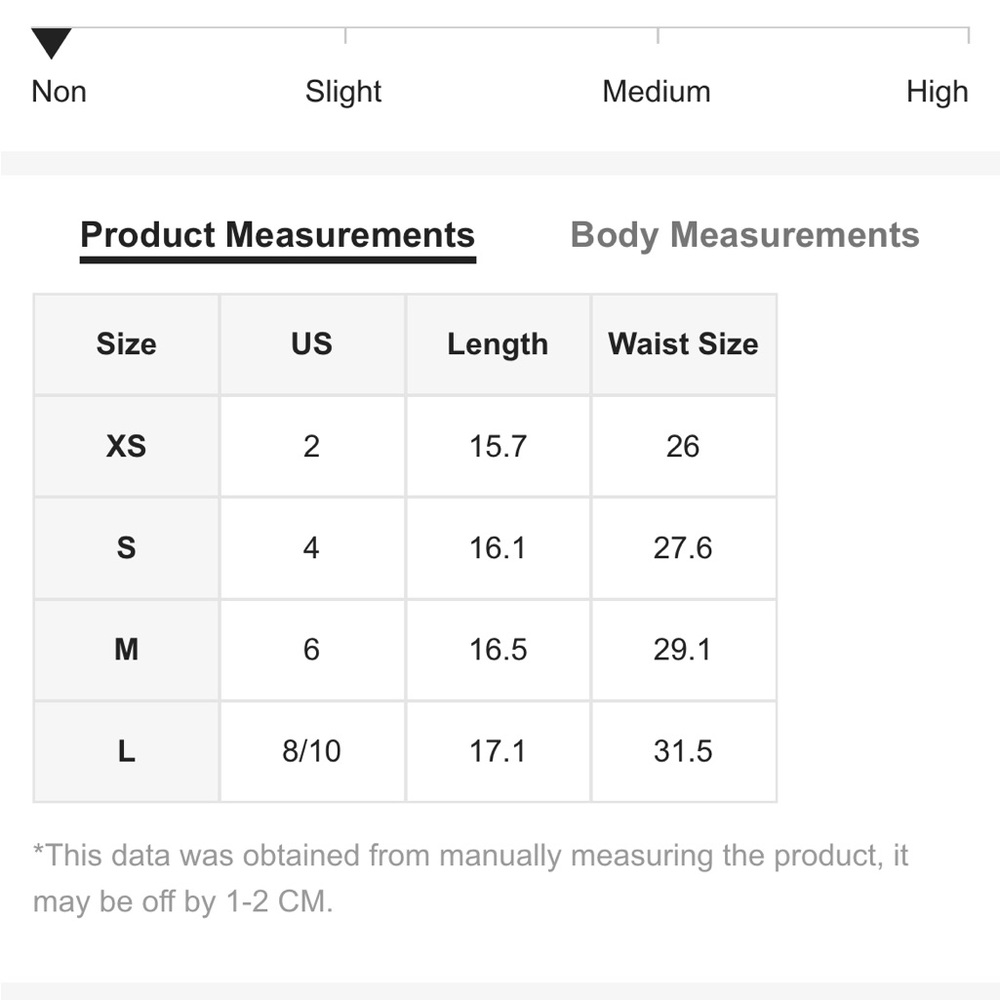
Task: Click the Length column header
Action: point(498,344)
